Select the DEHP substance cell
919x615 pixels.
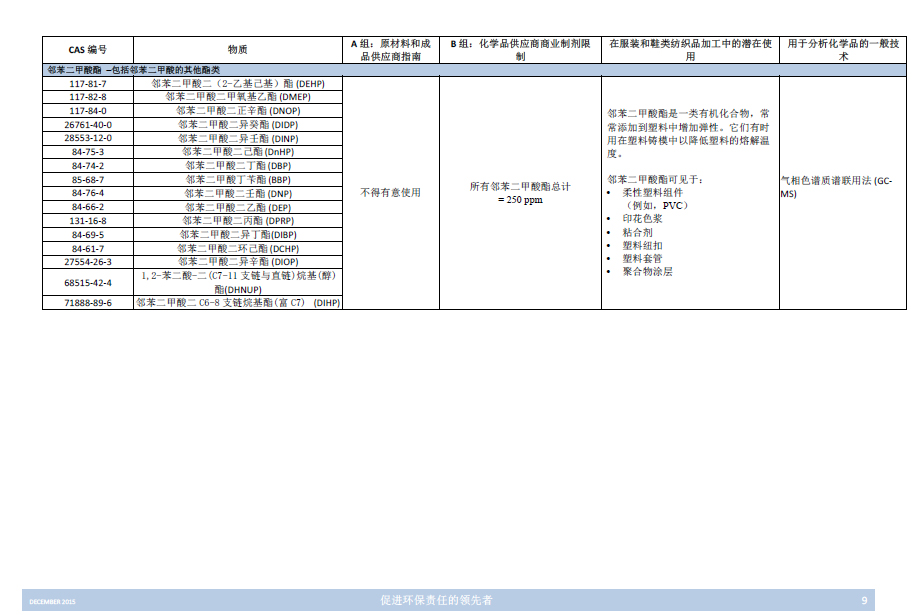(237, 84)
